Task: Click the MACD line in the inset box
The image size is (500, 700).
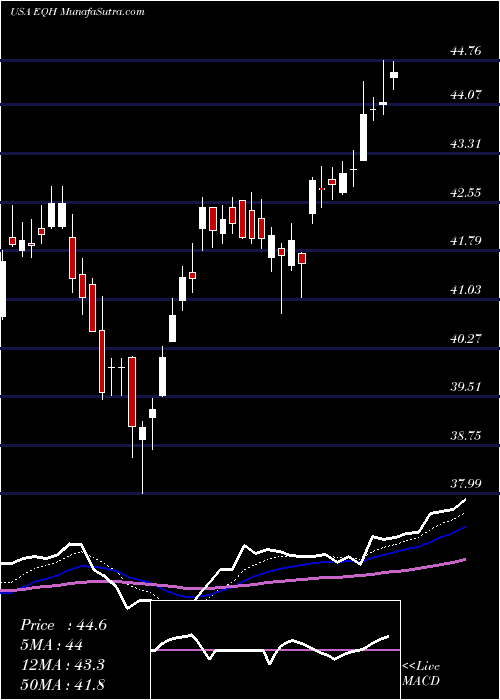Action: [x=270, y=648]
